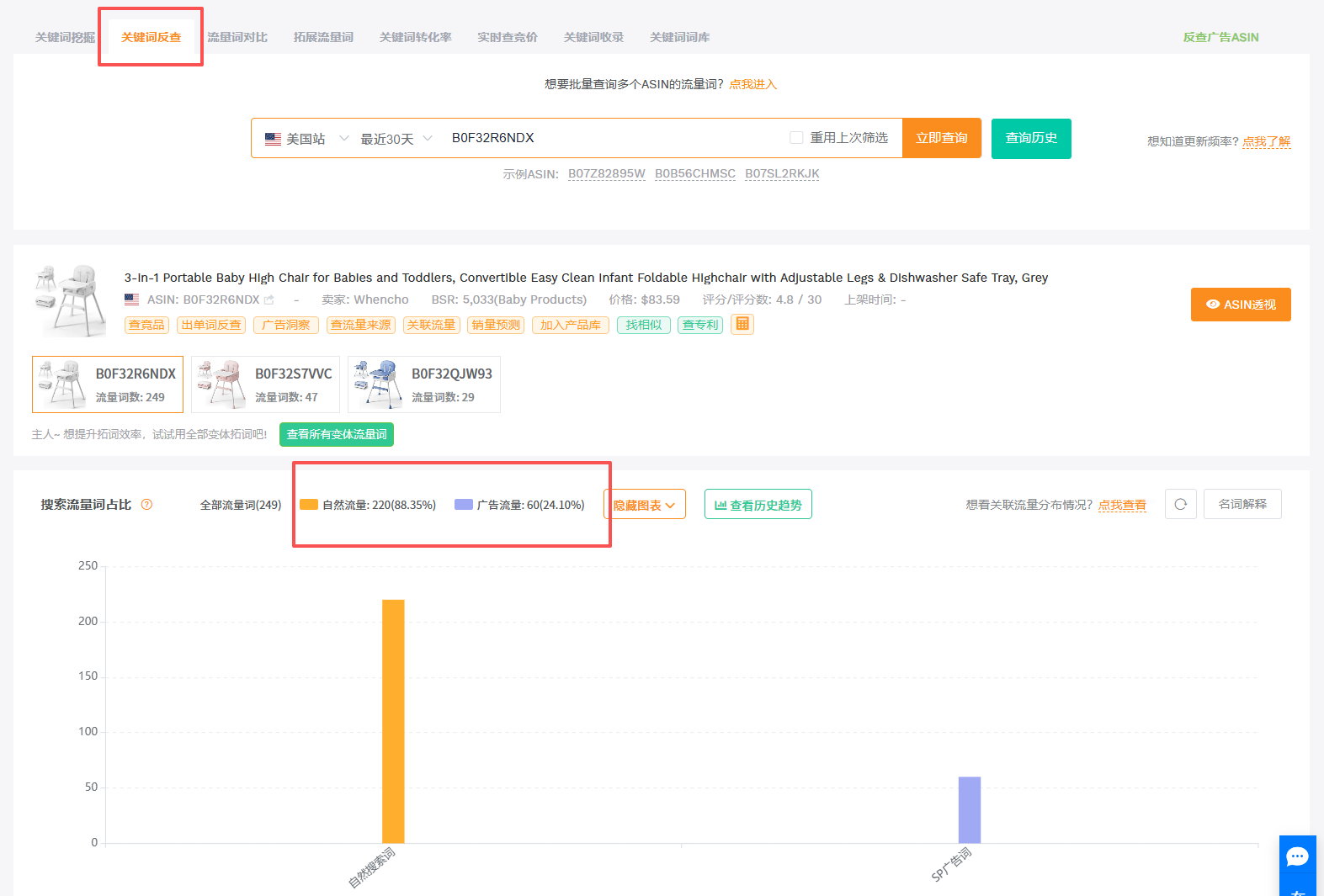This screenshot has height=896, width=1324.
Task: Check the 重用上次筛选 checkbox
Action: tap(796, 138)
